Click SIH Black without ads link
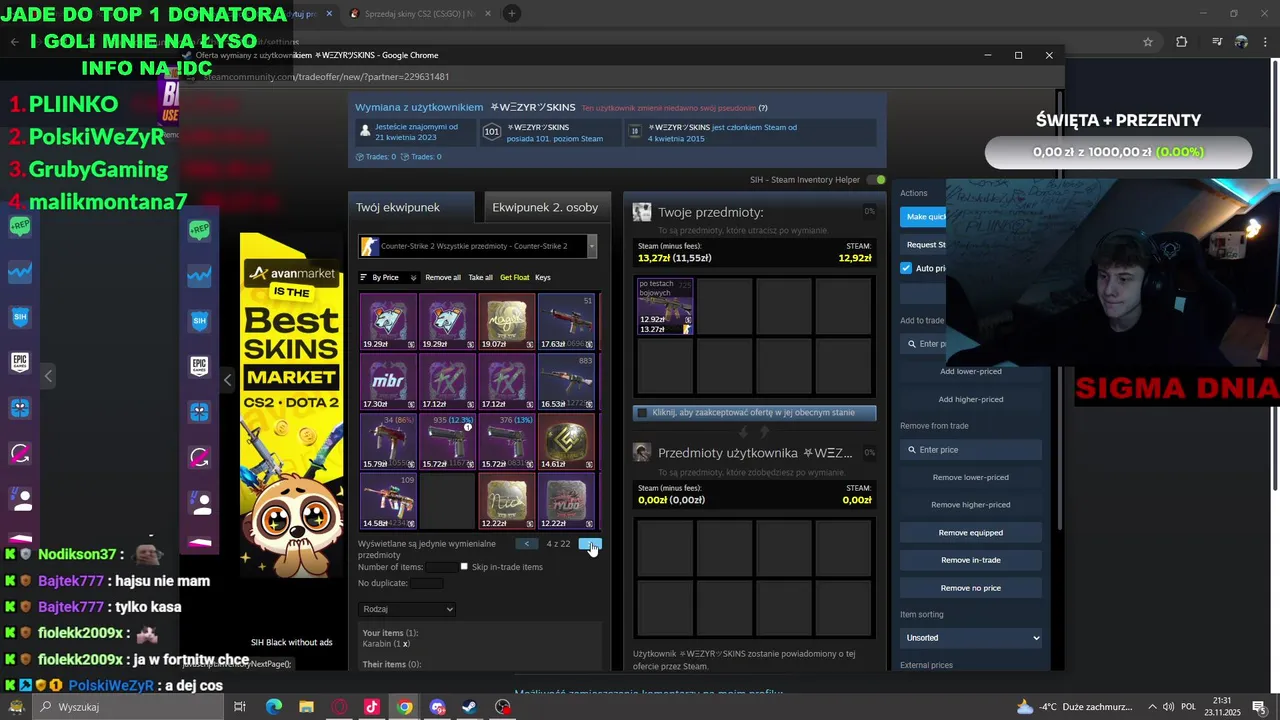The width and height of the screenshot is (1280, 720). pos(291,642)
